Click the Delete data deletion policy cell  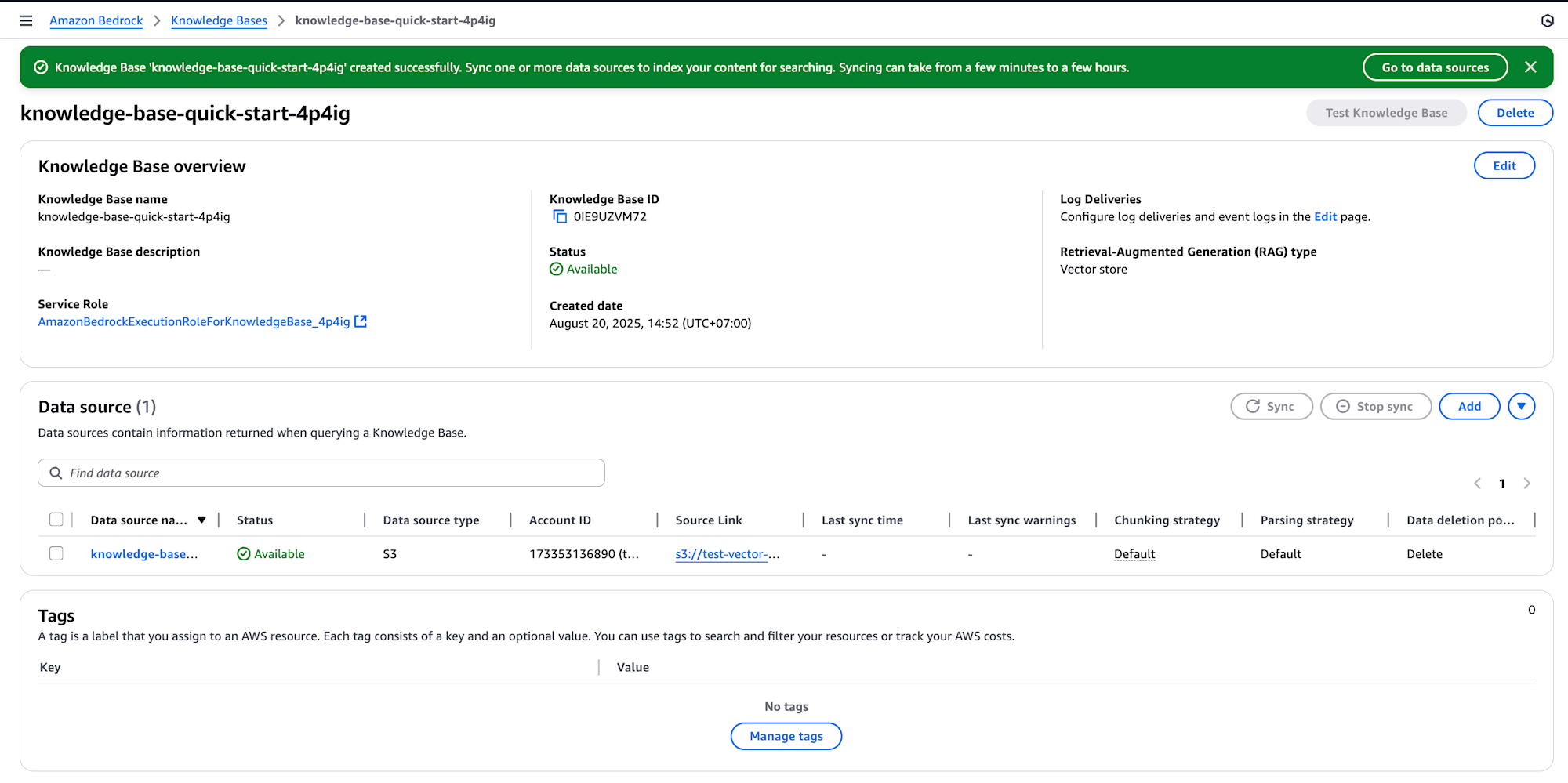click(1424, 554)
